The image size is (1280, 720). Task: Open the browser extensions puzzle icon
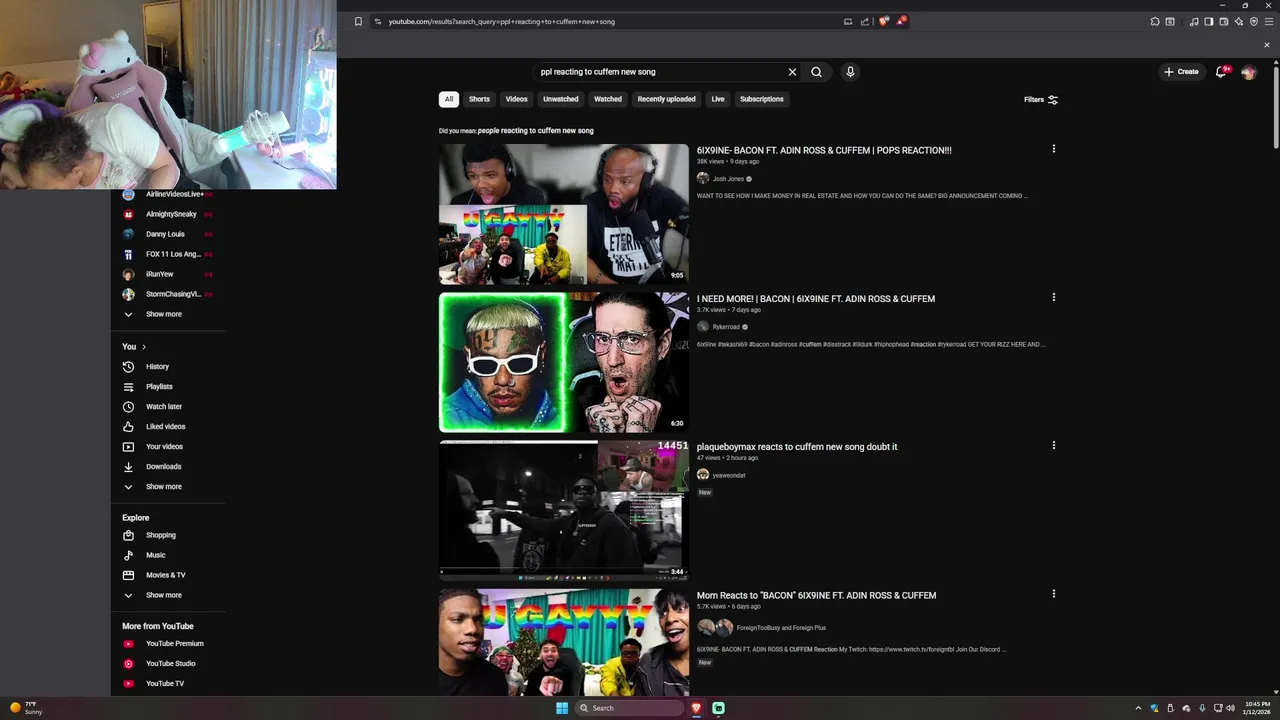click(x=1155, y=21)
